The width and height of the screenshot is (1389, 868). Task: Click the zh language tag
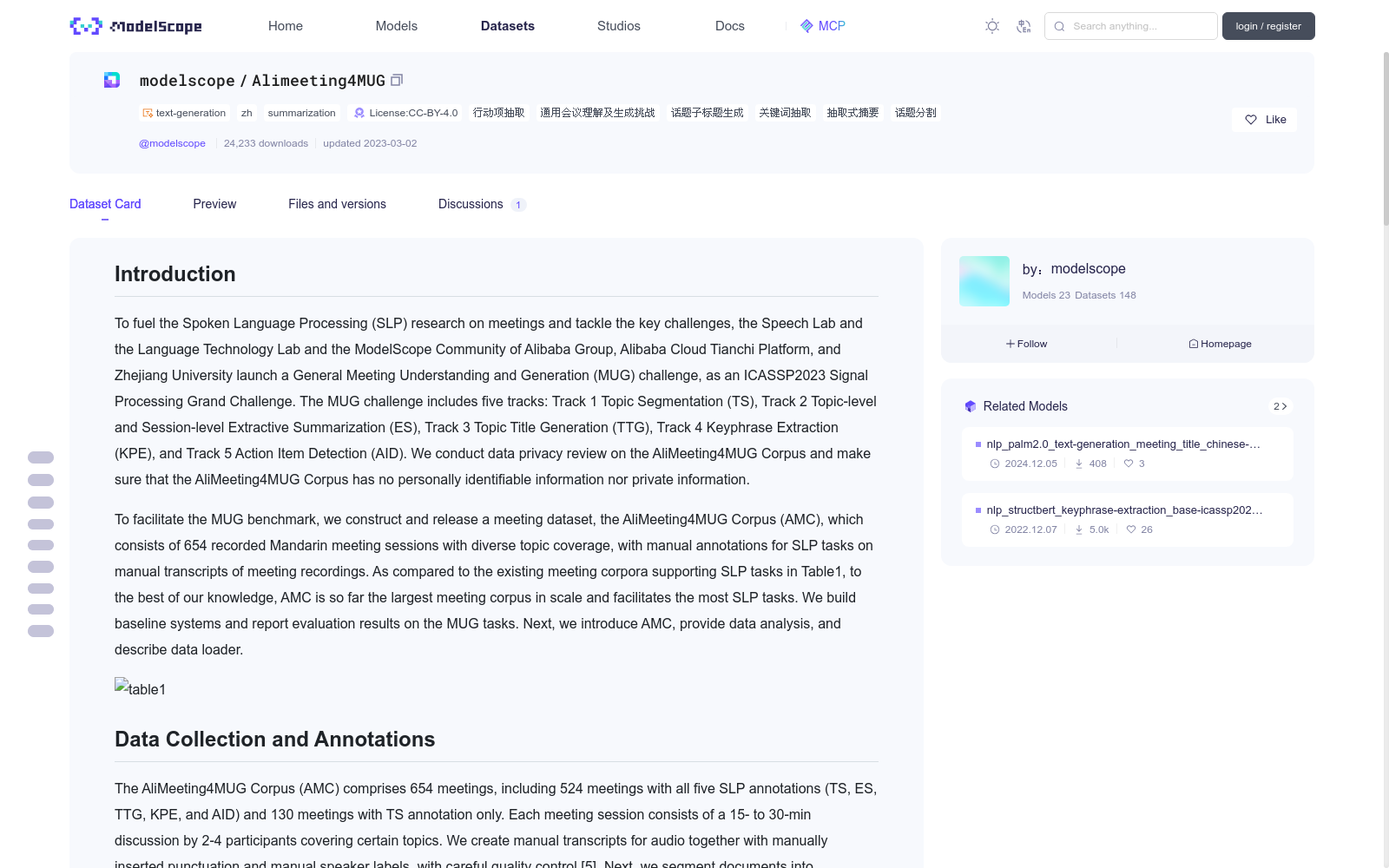[x=247, y=113]
